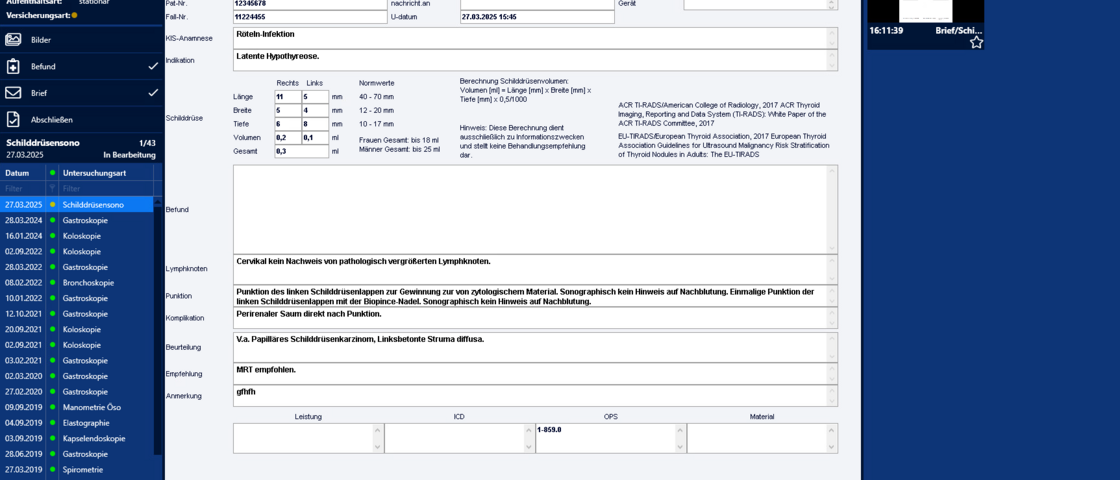Click the Breite Rechts field showing 5
The image size is (1120, 480).
[288, 110]
